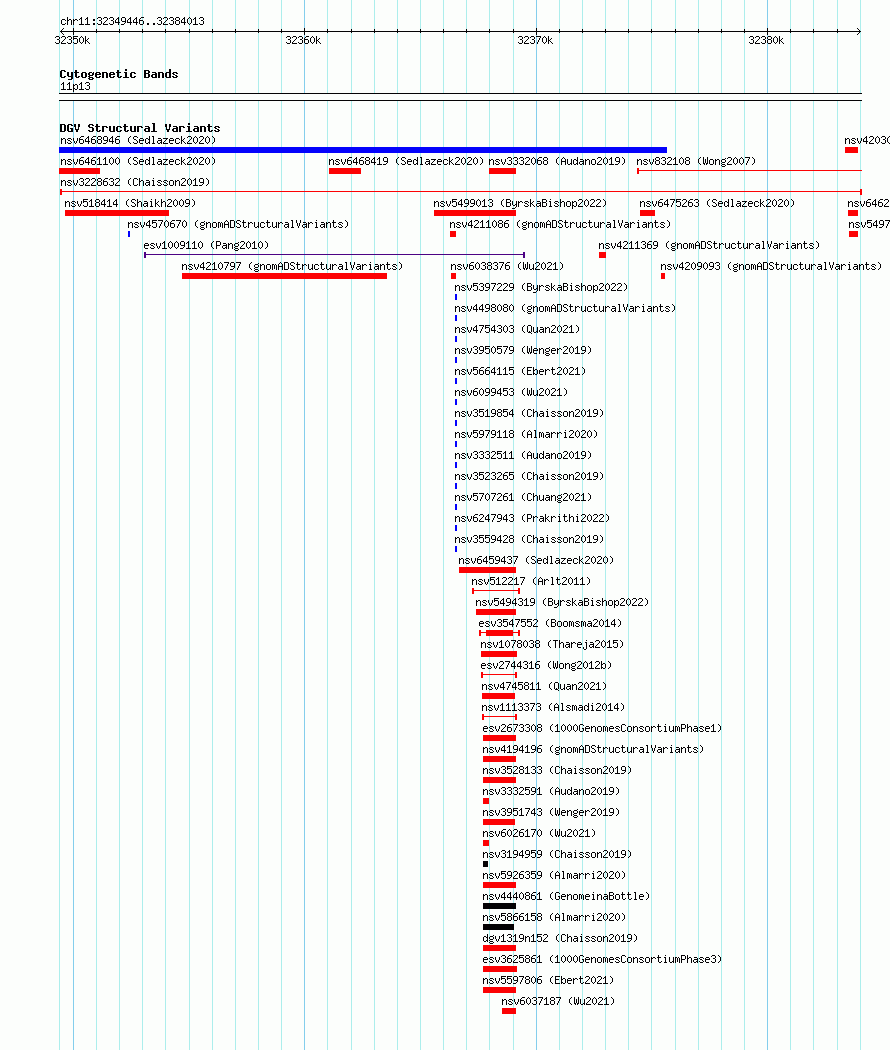The width and height of the screenshot is (890, 1050).
Task: Click nsv4211369 (gnomADStructuralVariants) label
Action: (x=709, y=246)
